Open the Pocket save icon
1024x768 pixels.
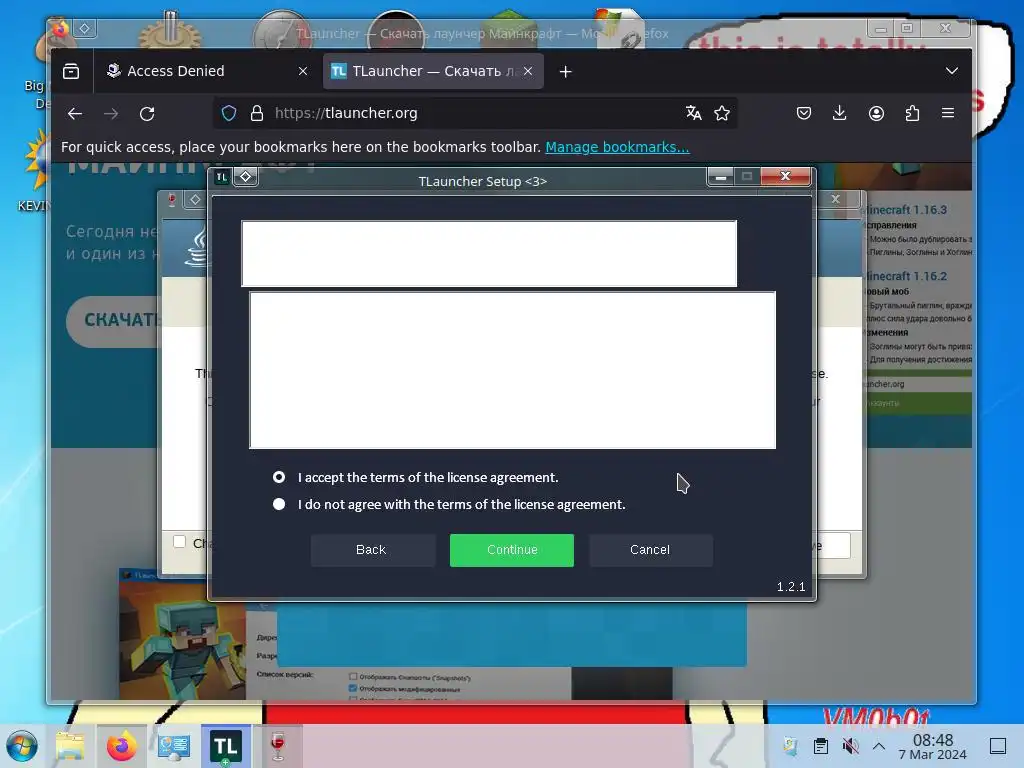tap(804, 113)
